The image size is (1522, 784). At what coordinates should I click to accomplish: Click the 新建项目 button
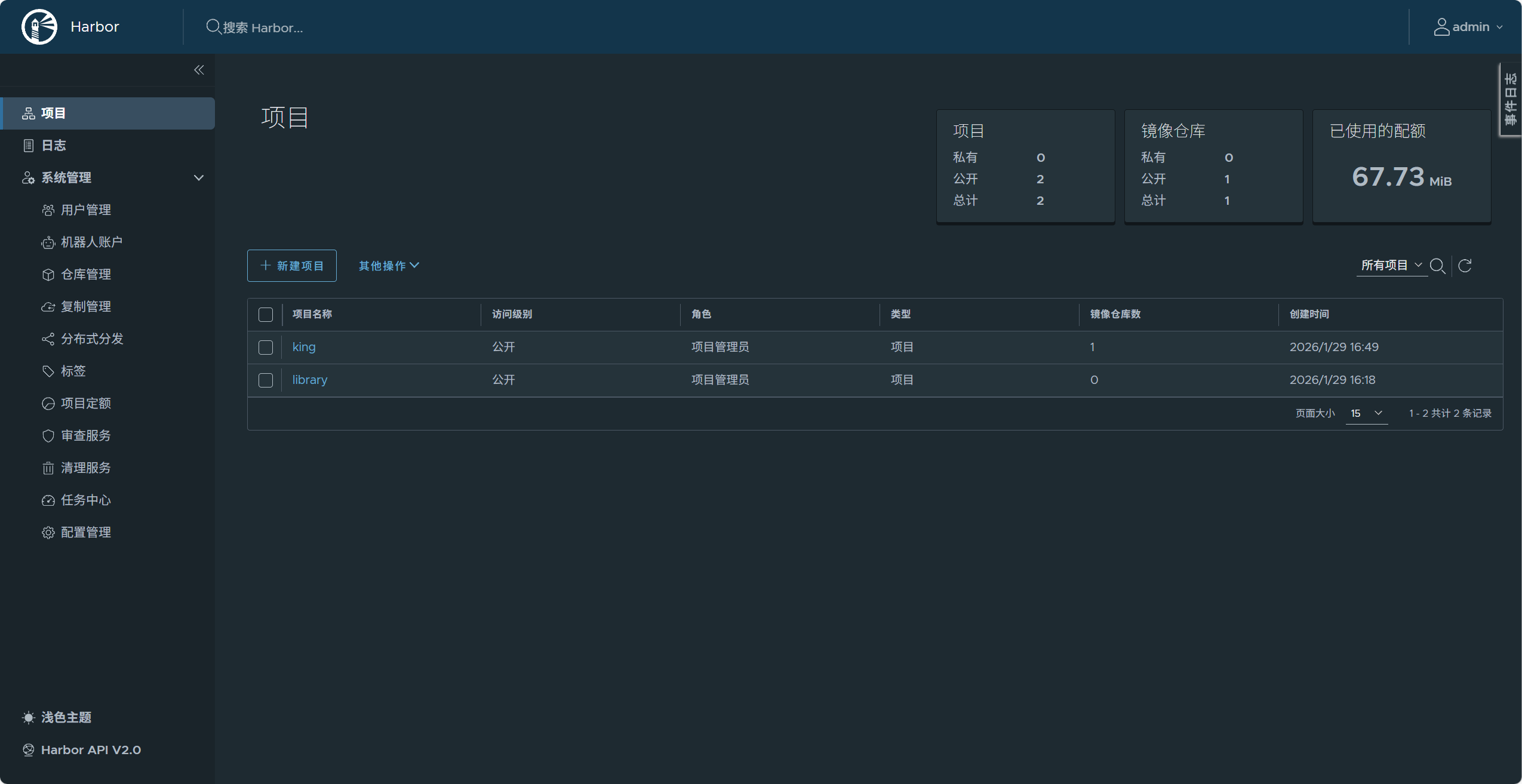coord(292,266)
